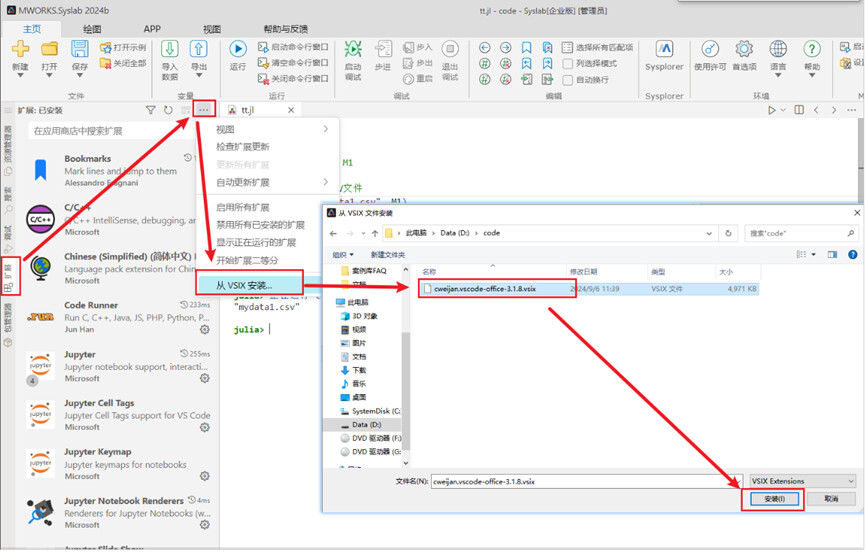Open Sysplorer from the ribbon
Viewport: 865px width, 552px height.
[664, 55]
